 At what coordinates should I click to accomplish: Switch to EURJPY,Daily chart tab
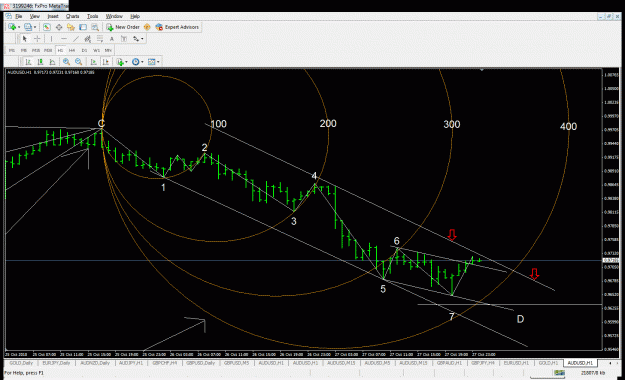pyautogui.click(x=56, y=363)
